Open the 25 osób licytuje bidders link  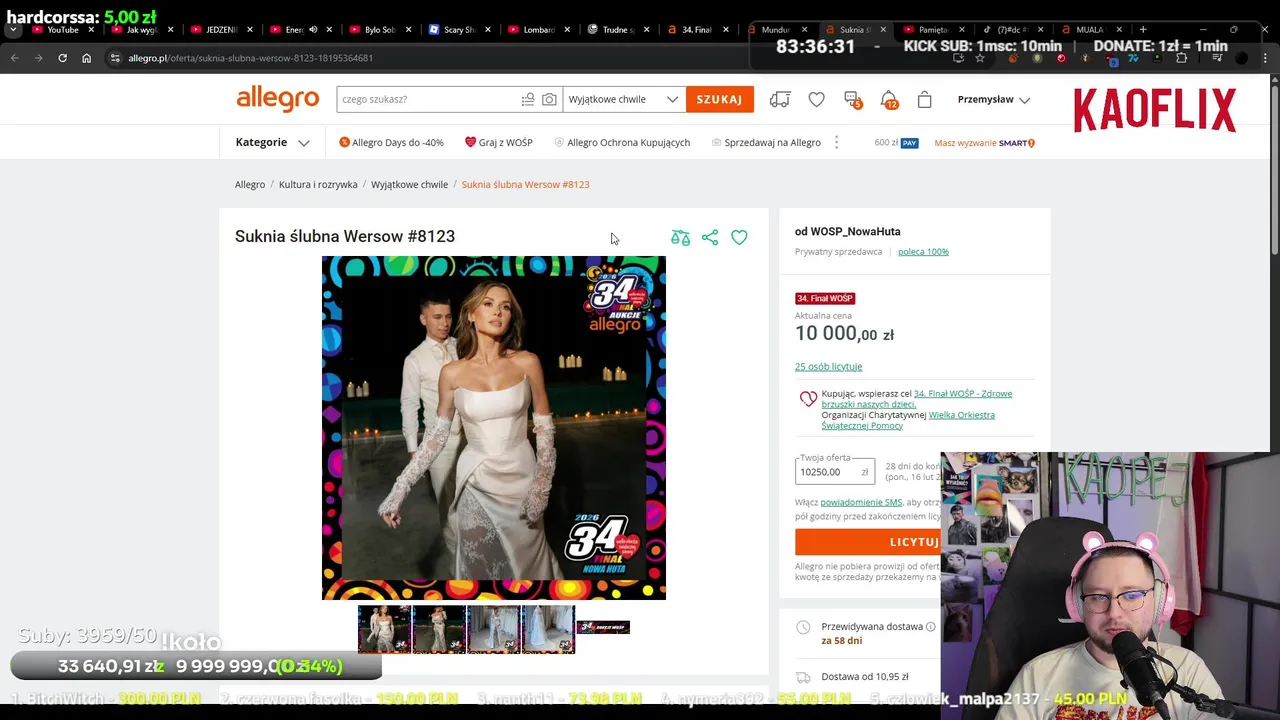828,367
